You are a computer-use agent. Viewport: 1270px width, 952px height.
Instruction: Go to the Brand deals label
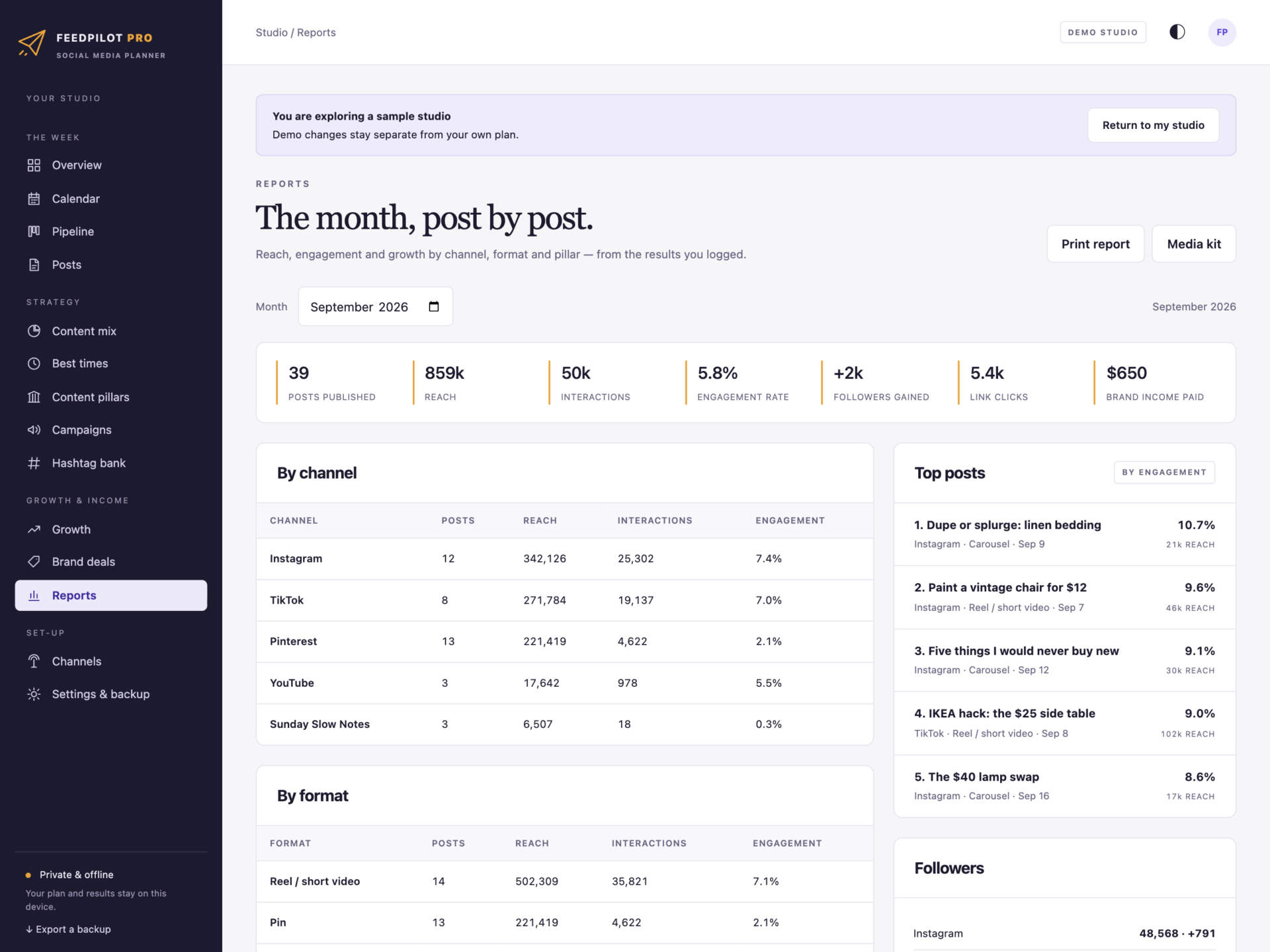tap(83, 562)
